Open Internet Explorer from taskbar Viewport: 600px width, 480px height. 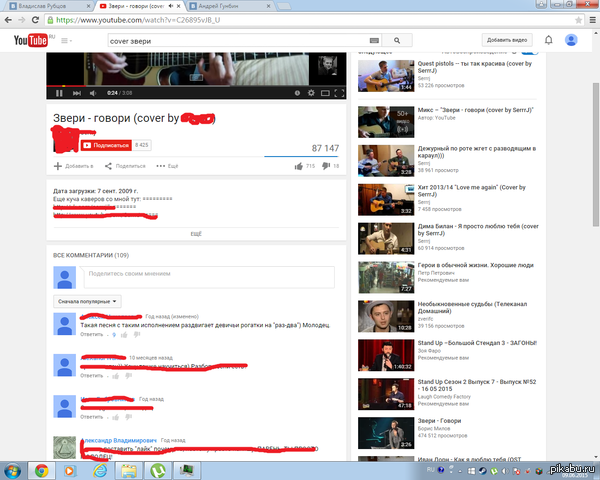pos(100,470)
